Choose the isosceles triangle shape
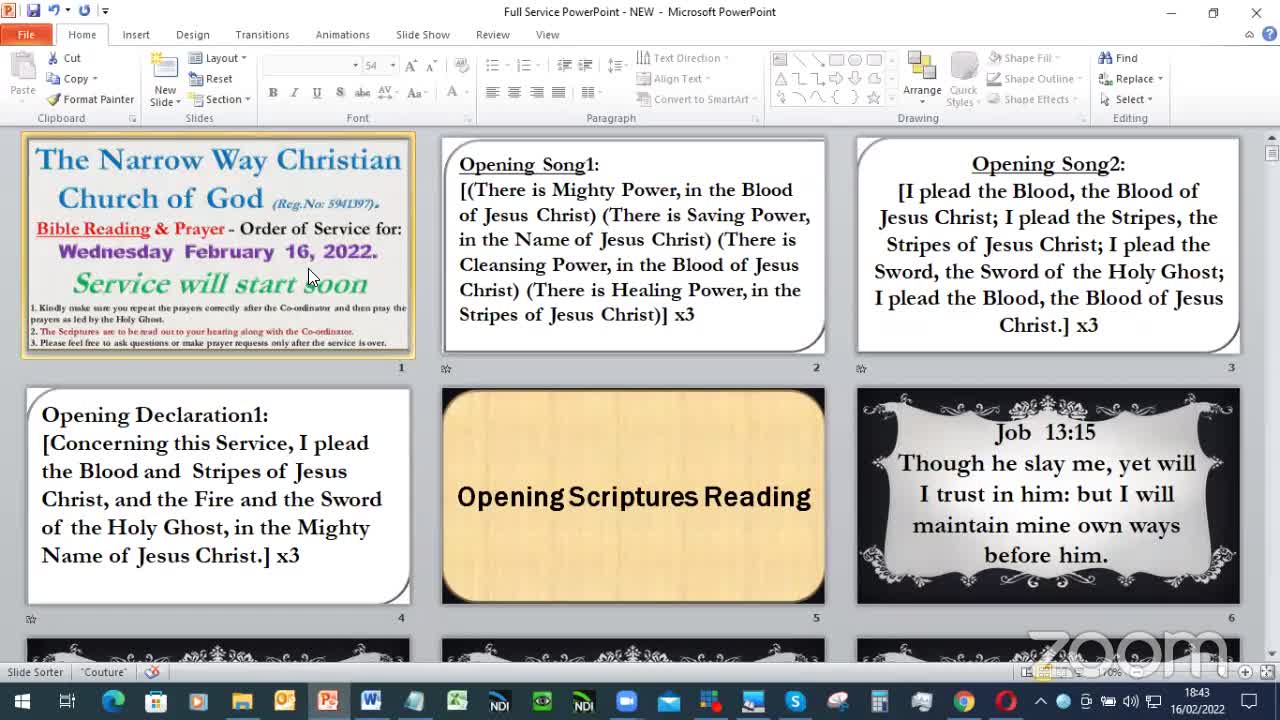The width and height of the screenshot is (1280, 720). click(781, 78)
